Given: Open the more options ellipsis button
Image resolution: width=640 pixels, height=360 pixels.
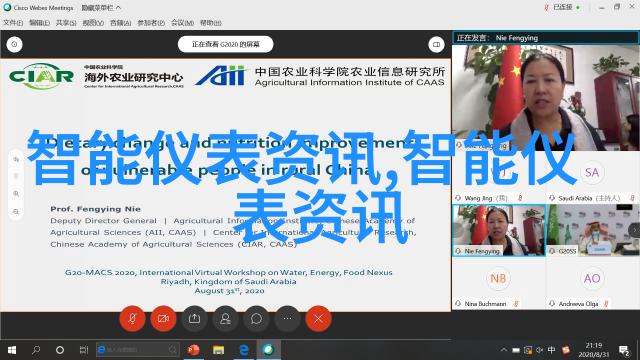Looking at the screenshot, I should (x=287, y=318).
